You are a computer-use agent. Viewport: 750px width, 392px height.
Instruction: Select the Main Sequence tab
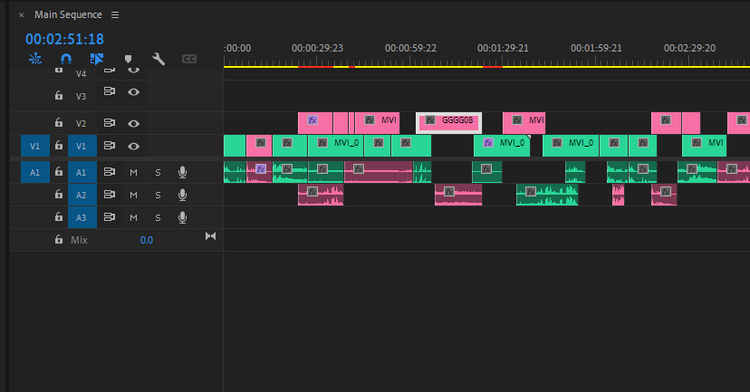pyautogui.click(x=68, y=15)
